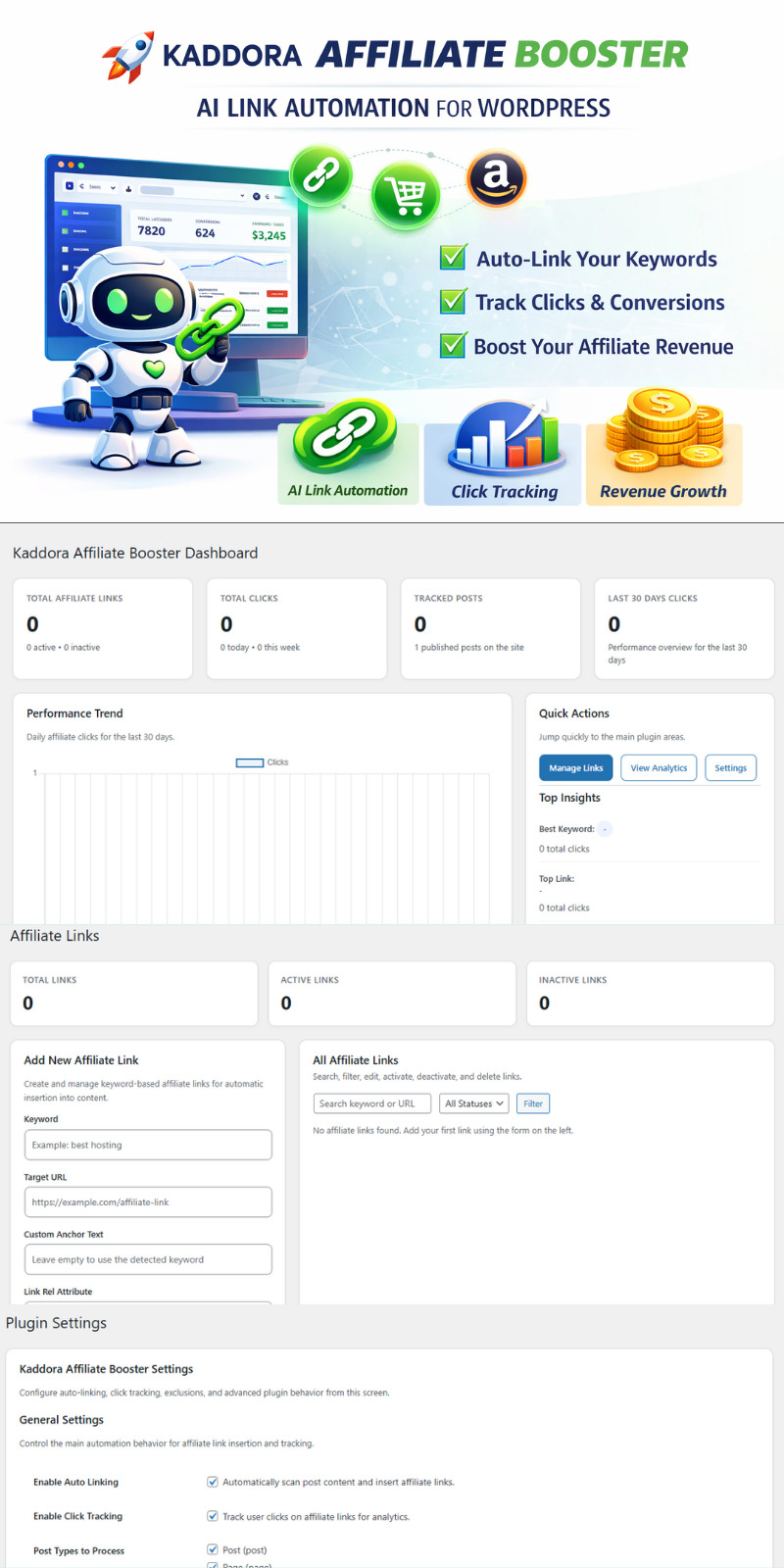Click the No affiliate links found message
The height and width of the screenshot is (1568, 784).
(443, 1131)
